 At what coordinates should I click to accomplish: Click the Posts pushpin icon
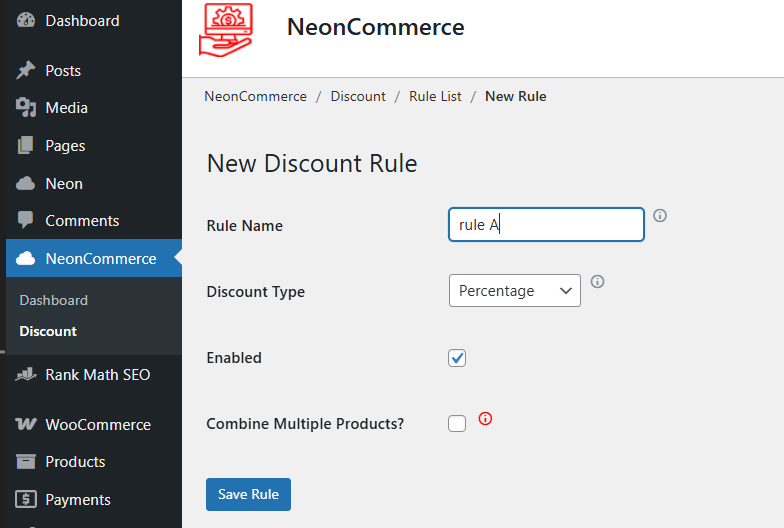pos(26,71)
